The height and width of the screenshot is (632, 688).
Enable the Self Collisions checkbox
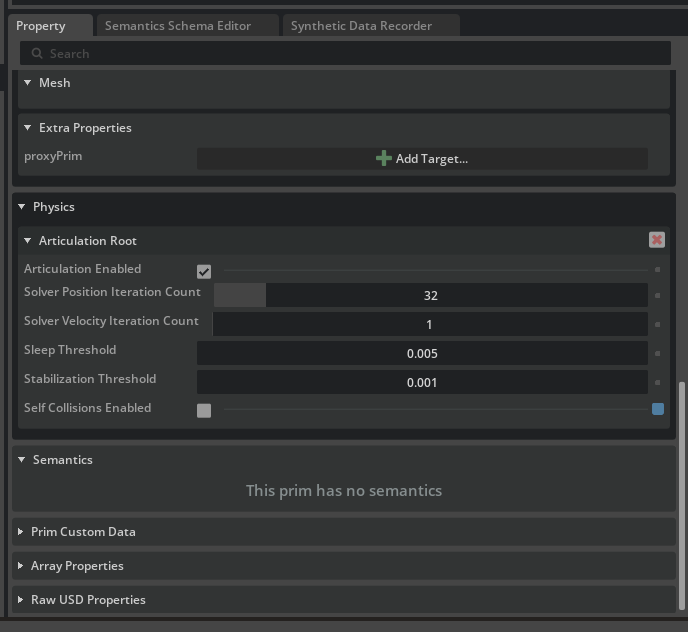[x=204, y=410]
